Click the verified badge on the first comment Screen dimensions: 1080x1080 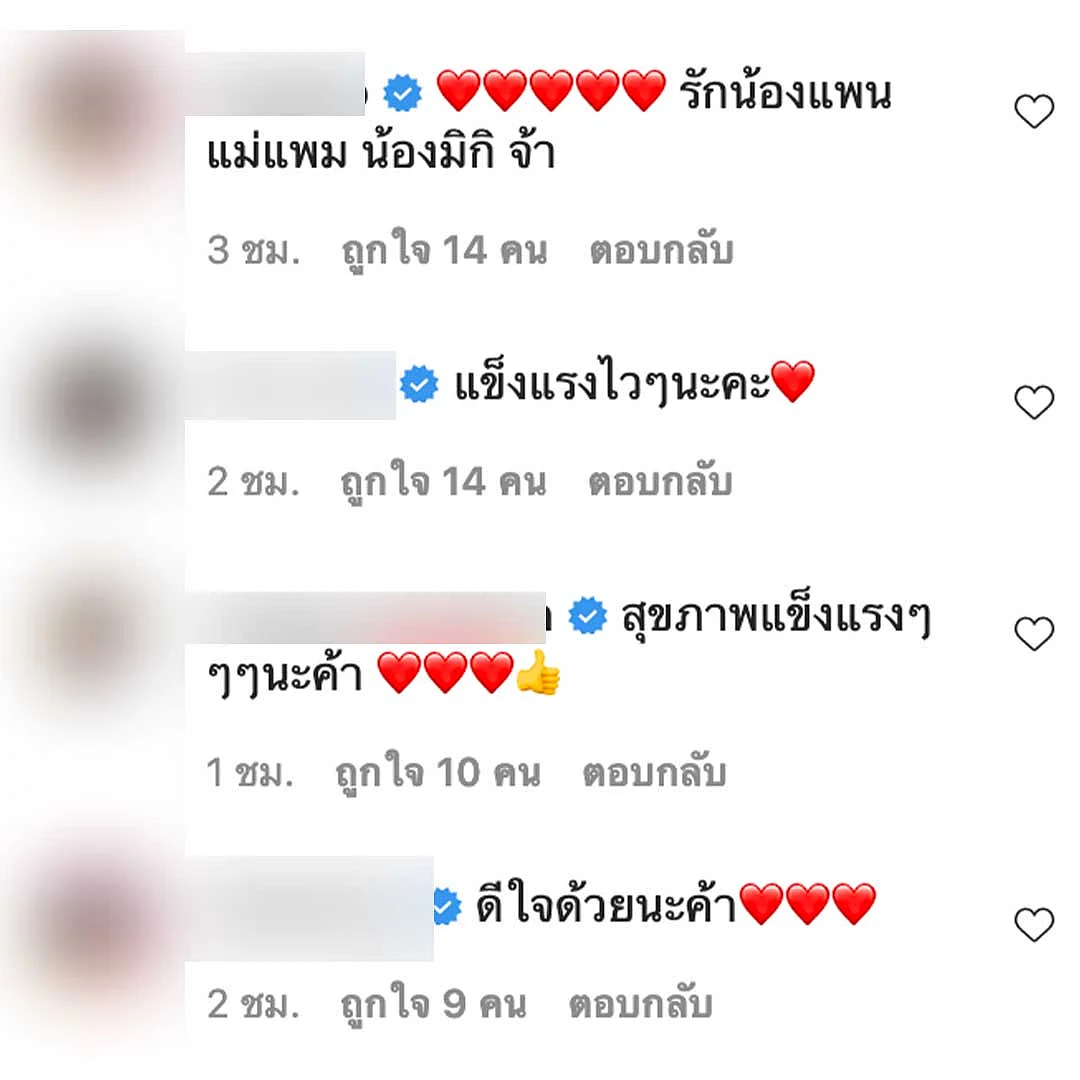[402, 93]
